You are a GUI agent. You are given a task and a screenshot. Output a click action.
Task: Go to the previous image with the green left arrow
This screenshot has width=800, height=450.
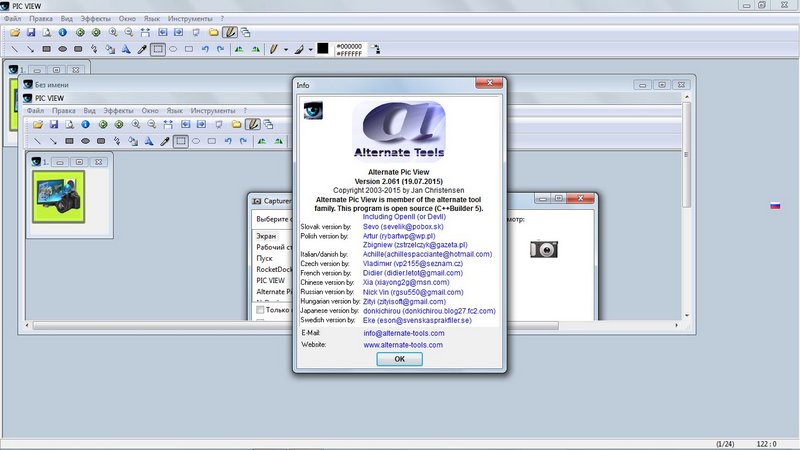coord(80,33)
